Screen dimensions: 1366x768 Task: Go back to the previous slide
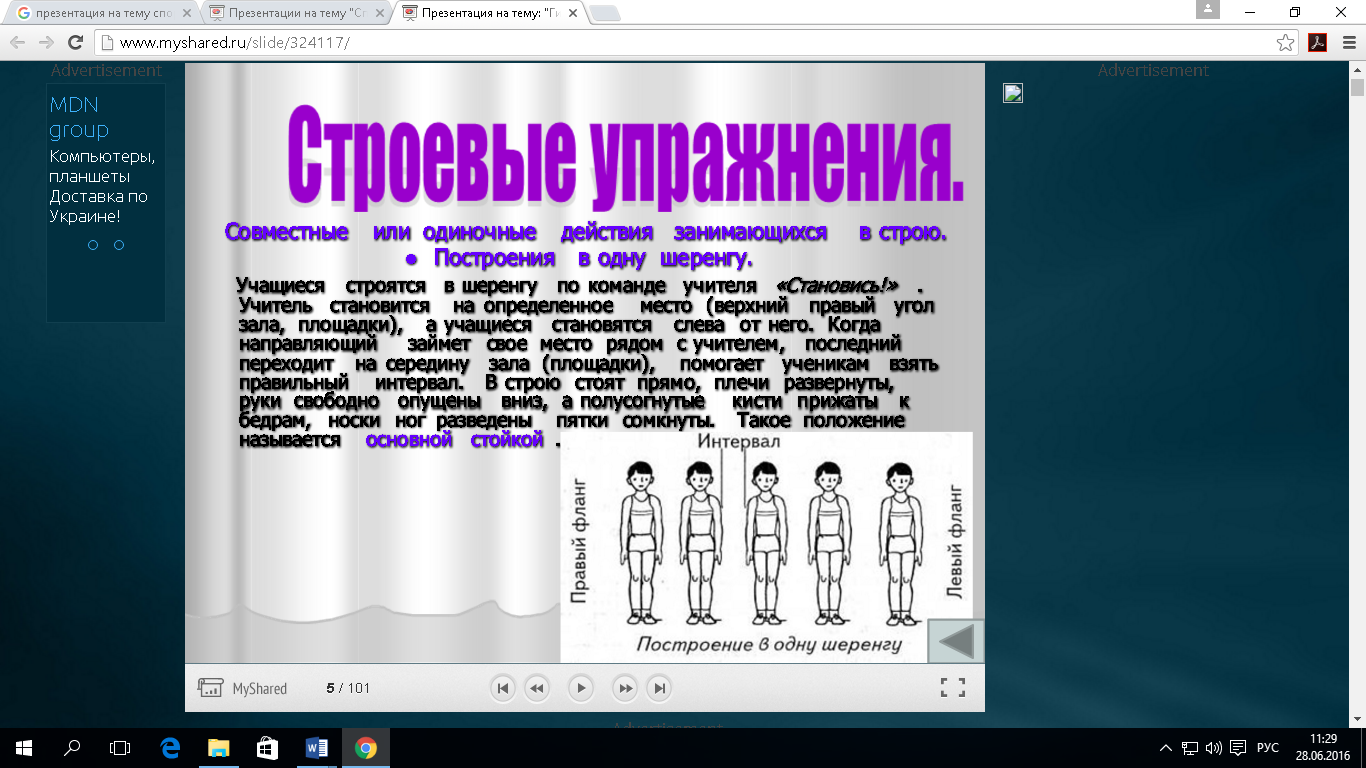pos(537,688)
